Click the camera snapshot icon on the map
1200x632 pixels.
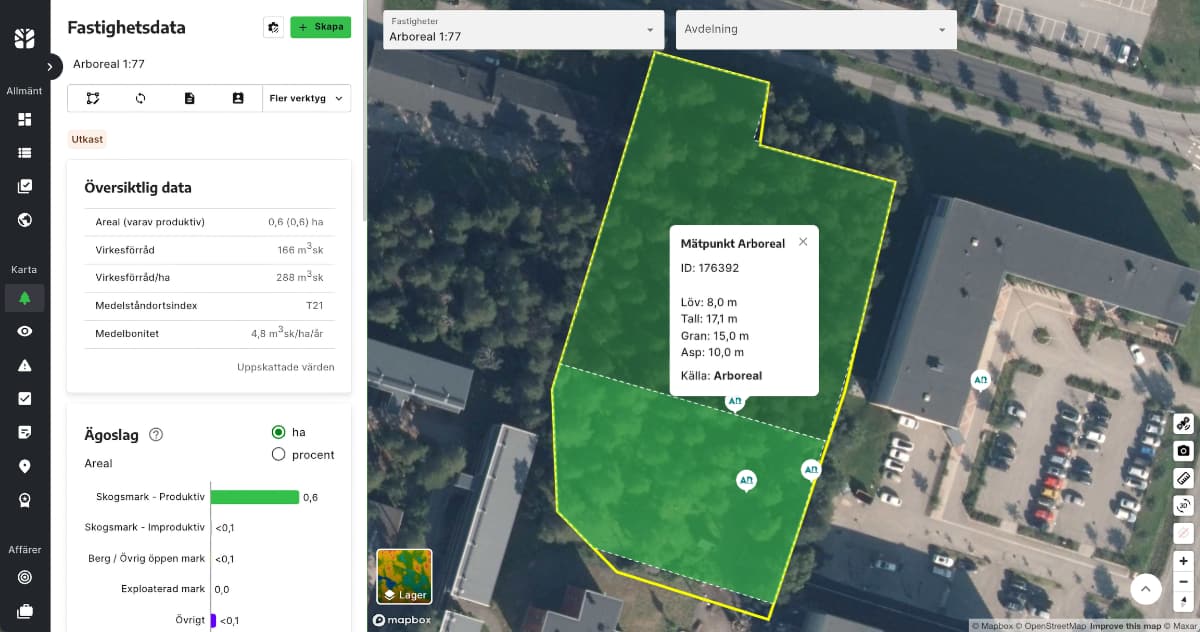point(1184,451)
